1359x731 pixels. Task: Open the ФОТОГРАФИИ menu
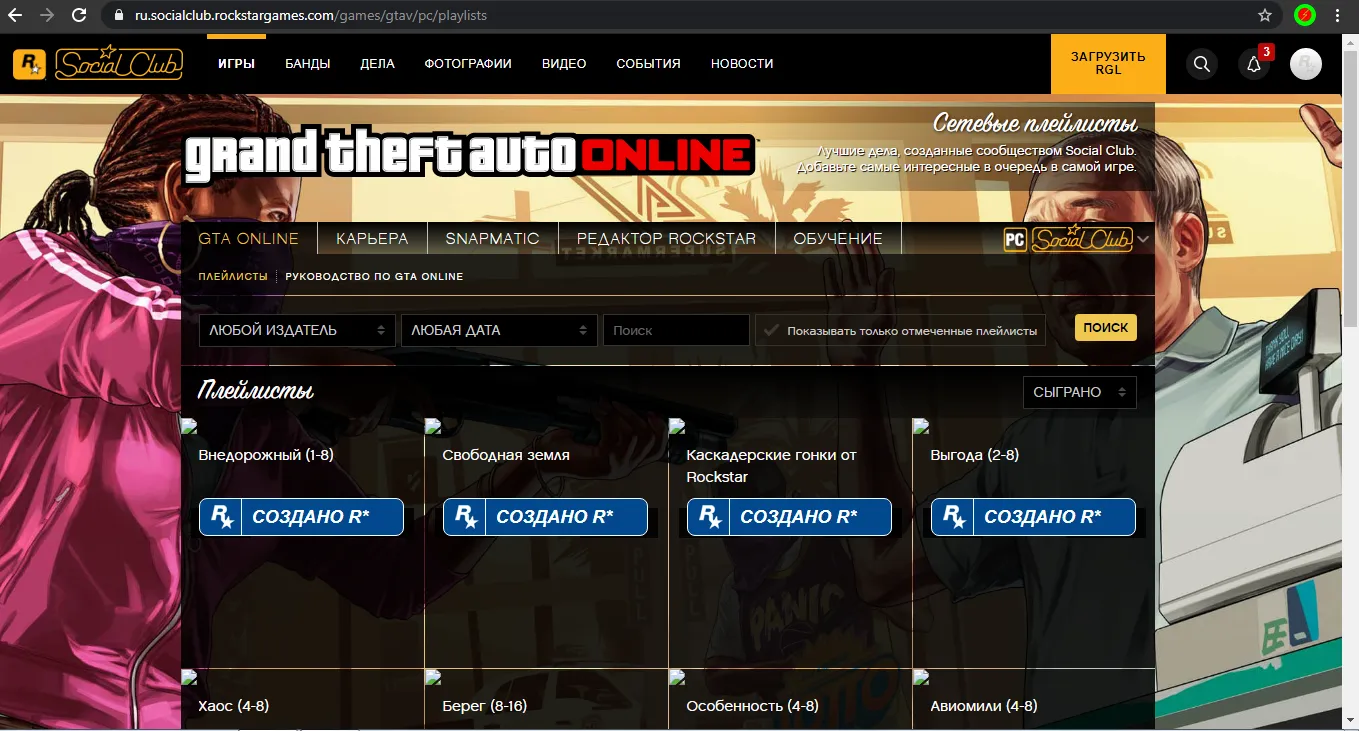click(x=468, y=64)
